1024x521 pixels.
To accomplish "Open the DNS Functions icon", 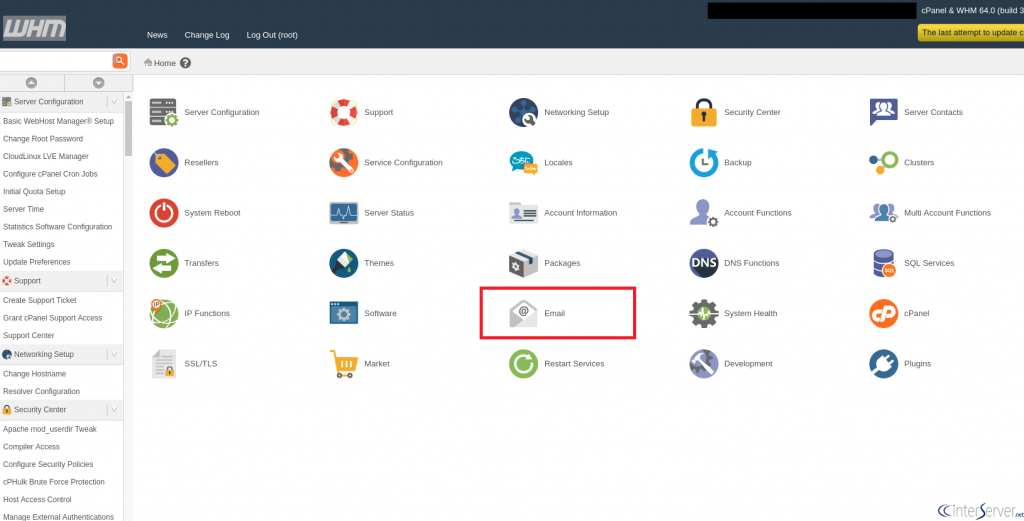I will [704, 263].
